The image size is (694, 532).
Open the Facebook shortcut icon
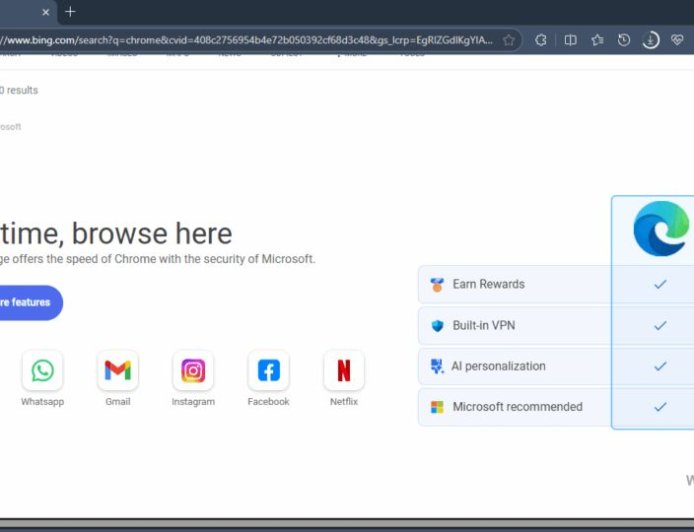[269, 370]
